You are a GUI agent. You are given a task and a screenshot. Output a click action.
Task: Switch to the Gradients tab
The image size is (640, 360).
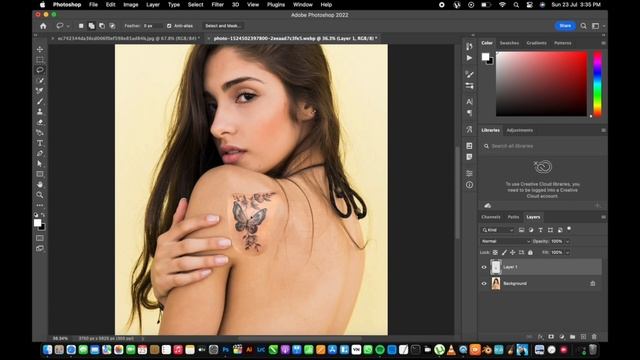point(536,43)
